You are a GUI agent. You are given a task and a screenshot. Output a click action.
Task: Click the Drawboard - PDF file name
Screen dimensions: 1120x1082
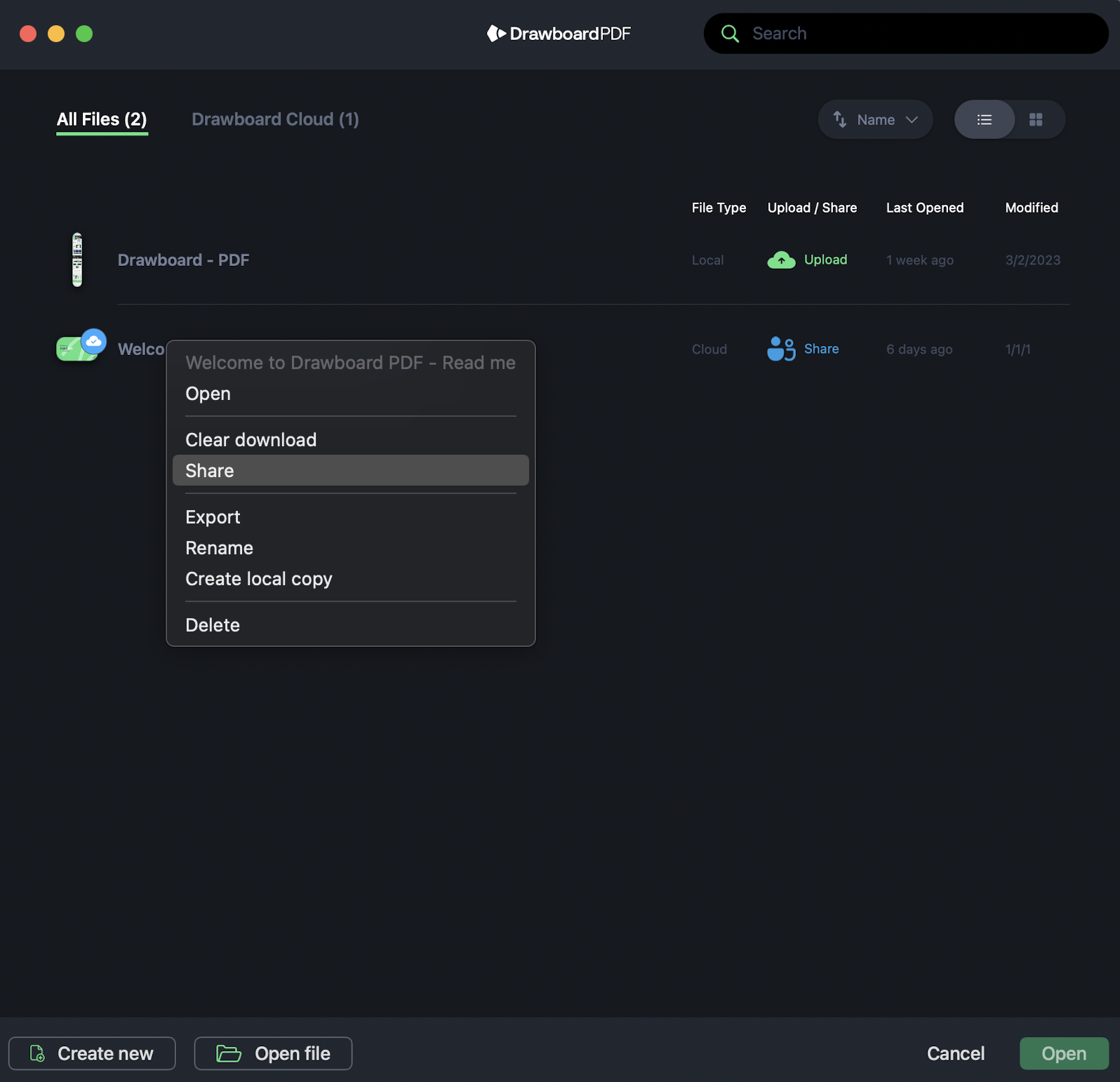(183, 260)
